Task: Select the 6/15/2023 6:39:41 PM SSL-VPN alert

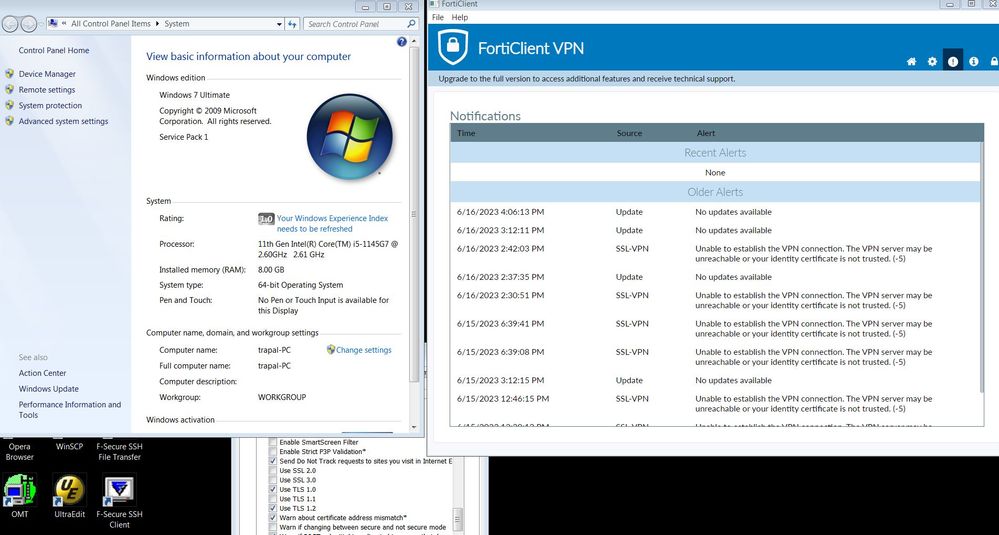Action: click(x=717, y=329)
